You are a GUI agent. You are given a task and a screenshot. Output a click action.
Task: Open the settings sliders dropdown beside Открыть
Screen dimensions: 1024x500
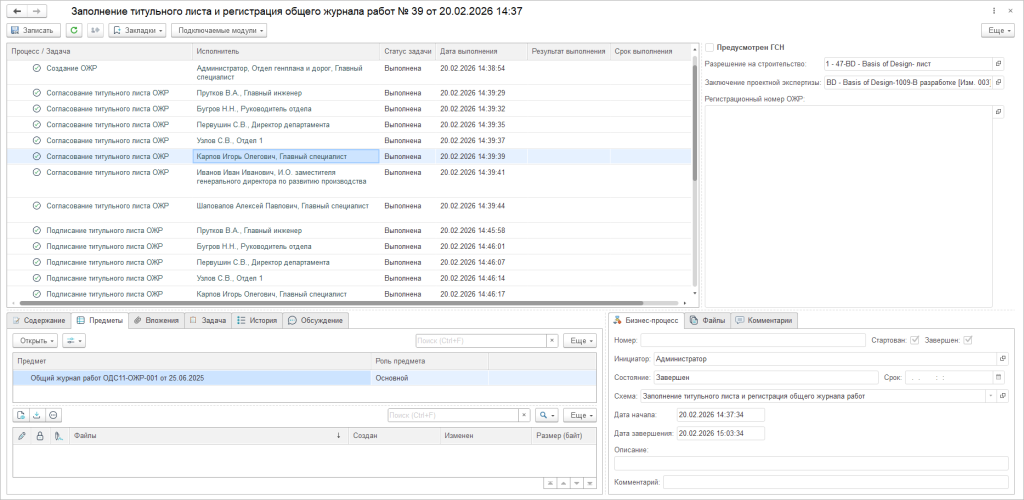pos(74,341)
